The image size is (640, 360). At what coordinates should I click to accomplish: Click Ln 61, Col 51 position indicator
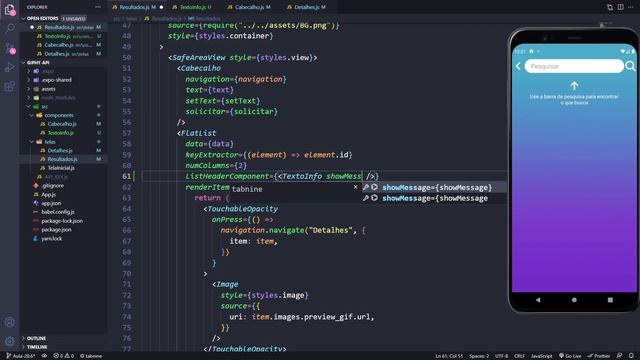tap(449, 356)
